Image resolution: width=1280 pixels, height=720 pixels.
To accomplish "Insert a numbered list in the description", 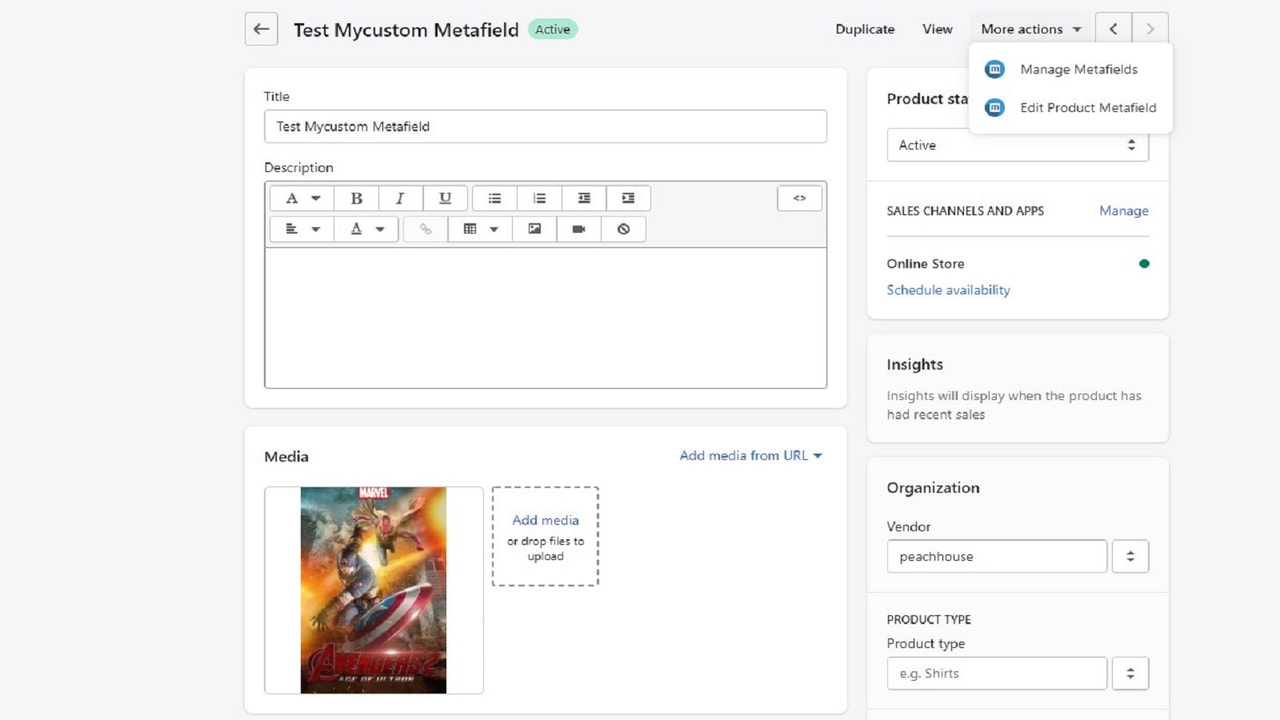I will point(539,198).
